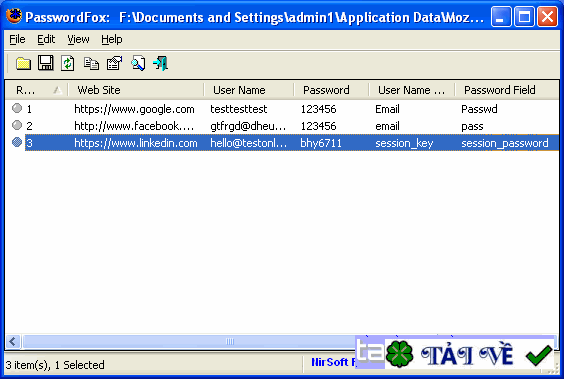564x379 pixels.
Task: Click '3 item(s), 1 Selected' status text
Action: [55, 365]
